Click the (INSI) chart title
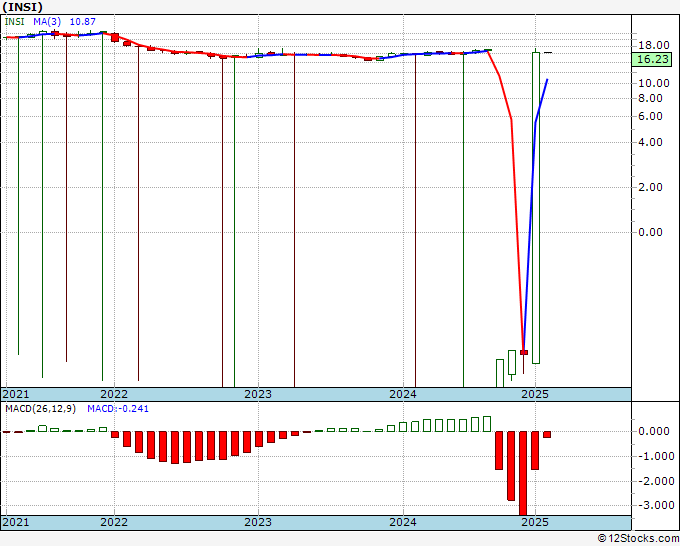The image size is (680, 546). [23, 7]
